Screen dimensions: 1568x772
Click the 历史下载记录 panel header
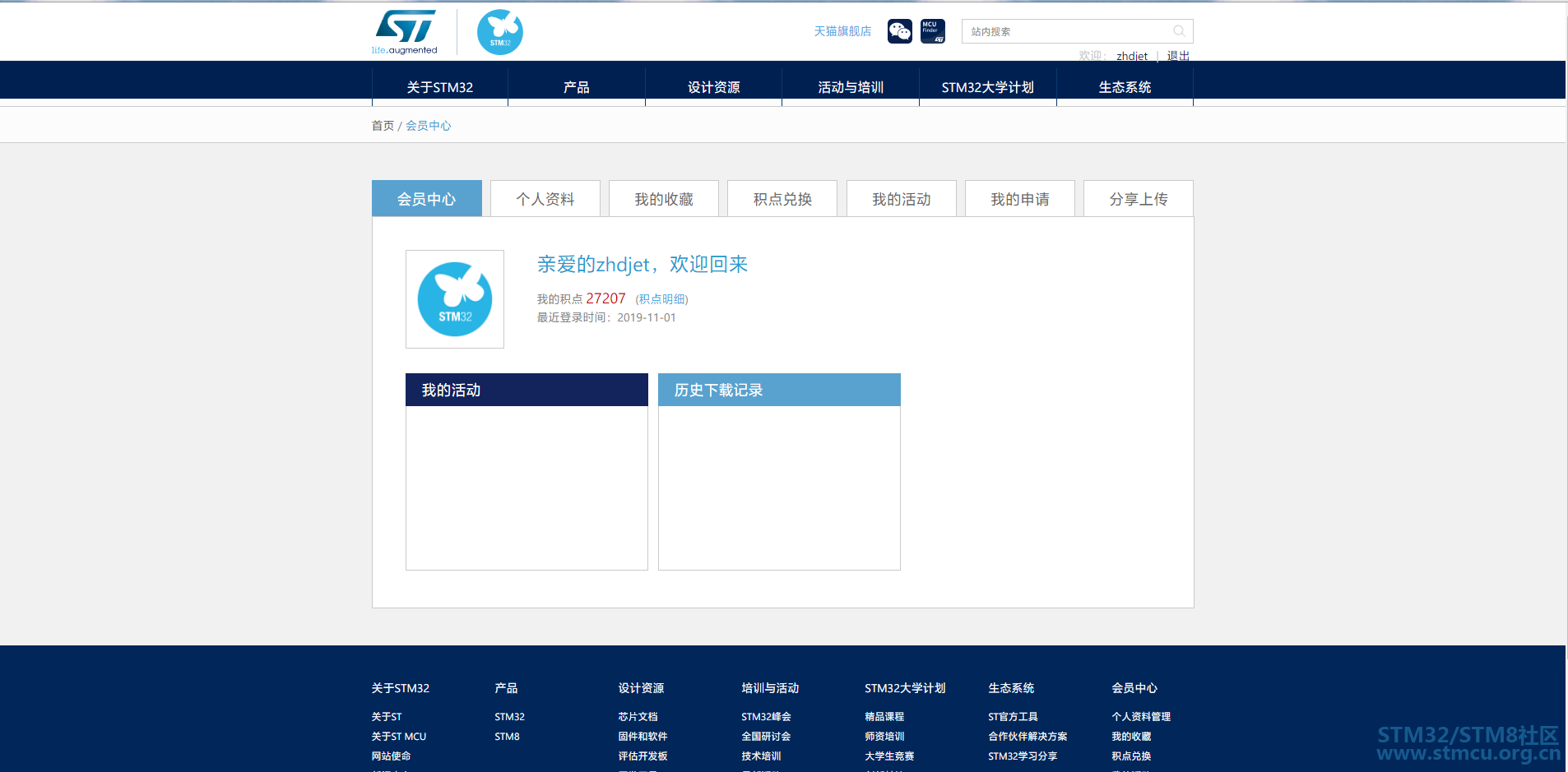tap(779, 390)
